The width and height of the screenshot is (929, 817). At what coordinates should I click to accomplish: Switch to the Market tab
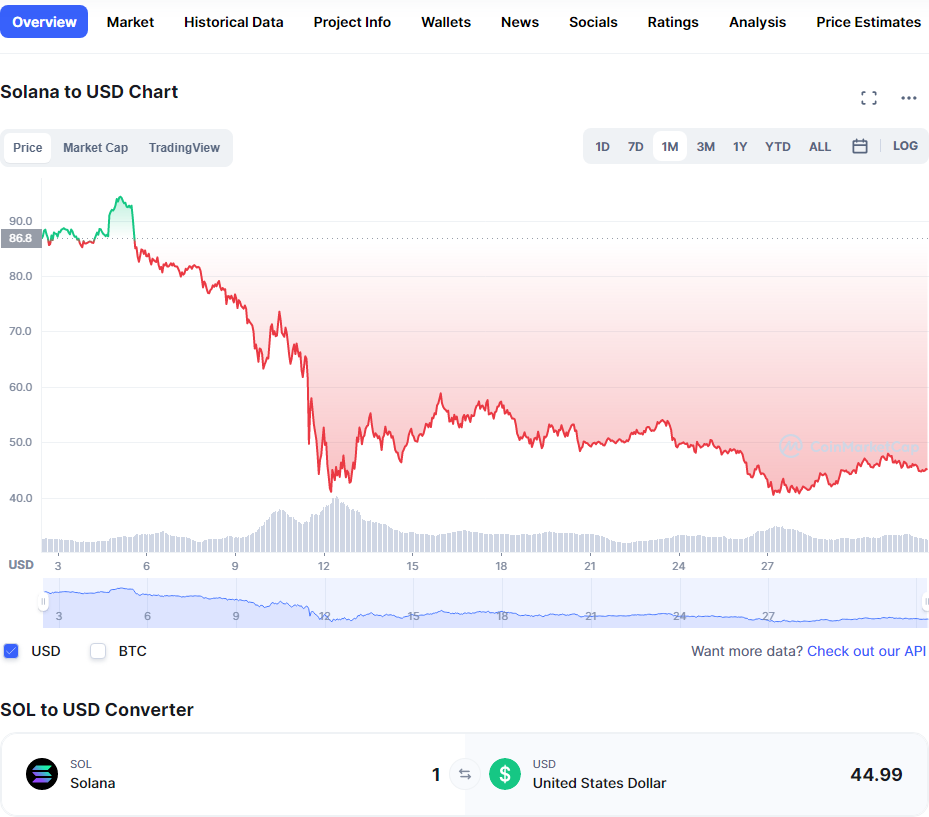130,22
